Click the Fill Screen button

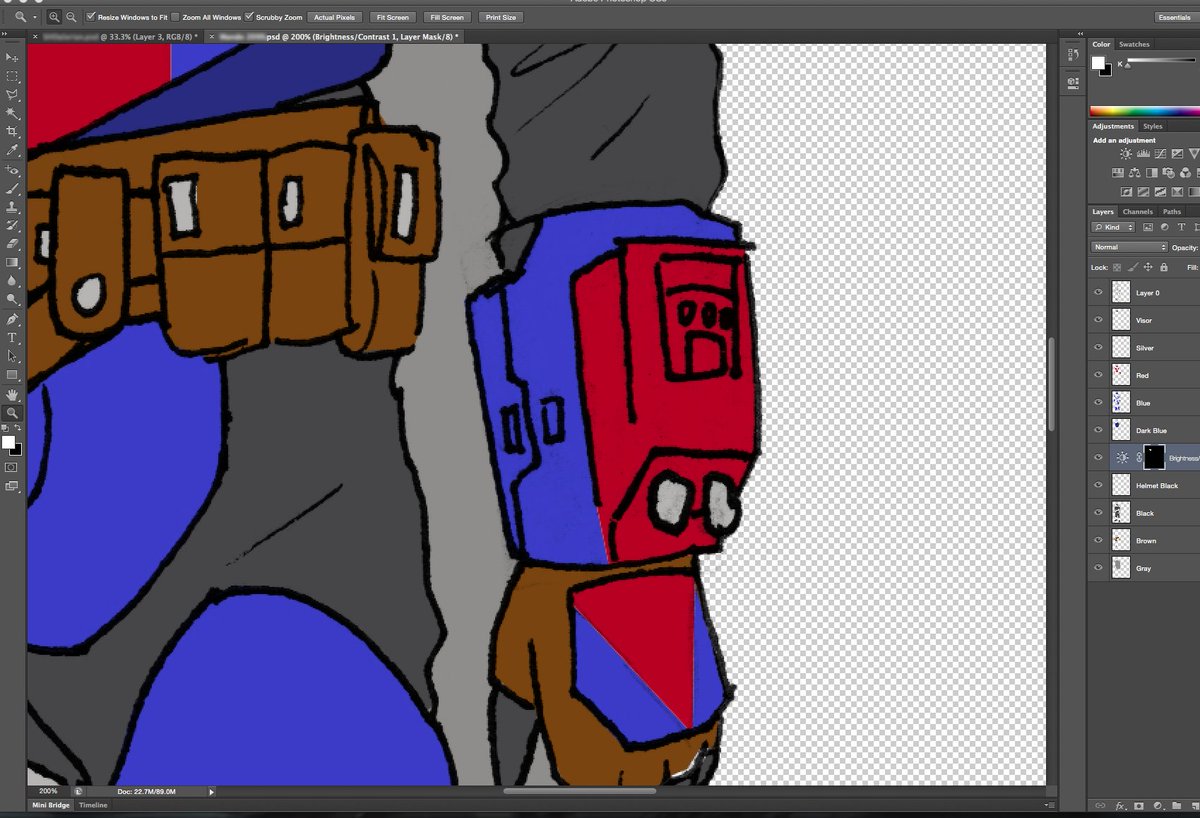click(446, 17)
